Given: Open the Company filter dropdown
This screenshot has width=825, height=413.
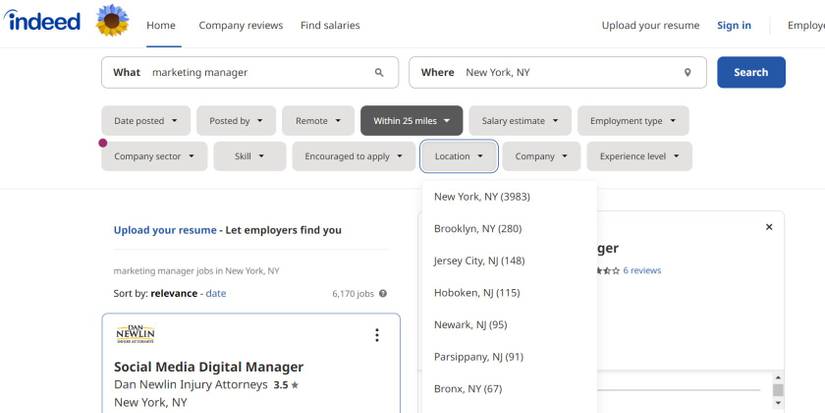Looking at the screenshot, I should pos(541,156).
